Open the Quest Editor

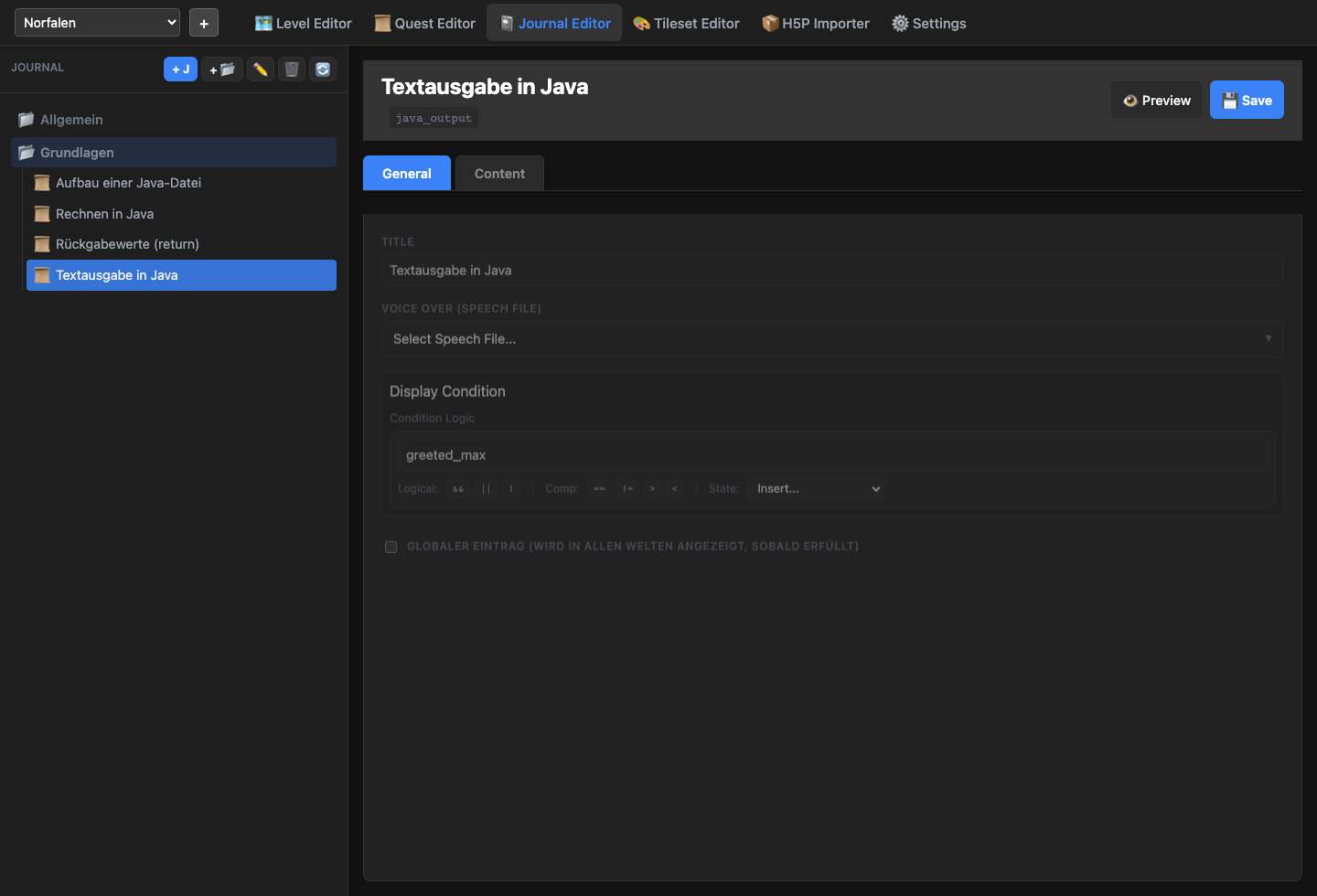coord(425,24)
